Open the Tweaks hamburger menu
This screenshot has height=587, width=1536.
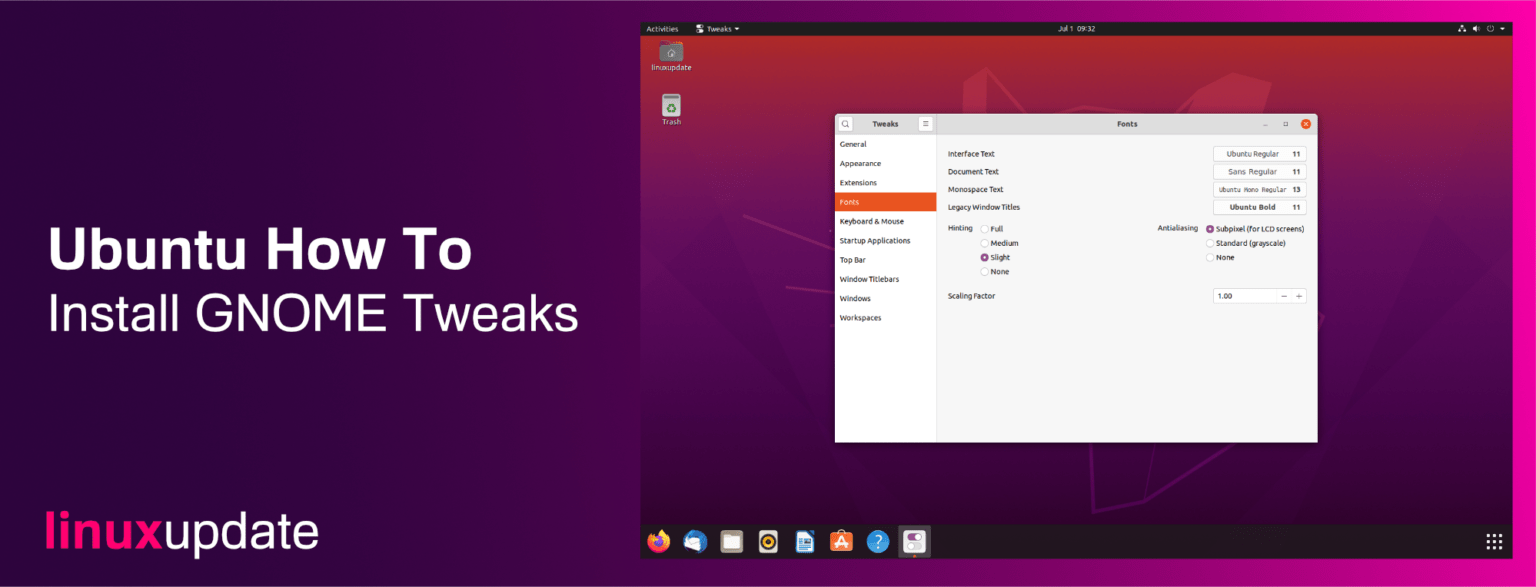pyautogui.click(x=926, y=124)
